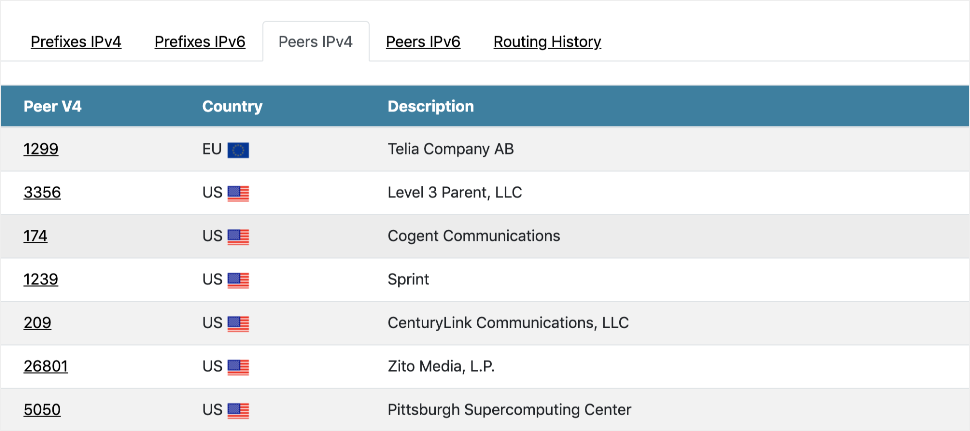970x431 pixels.
Task: Go to the Peers IPv6 tab
Action: click(423, 42)
